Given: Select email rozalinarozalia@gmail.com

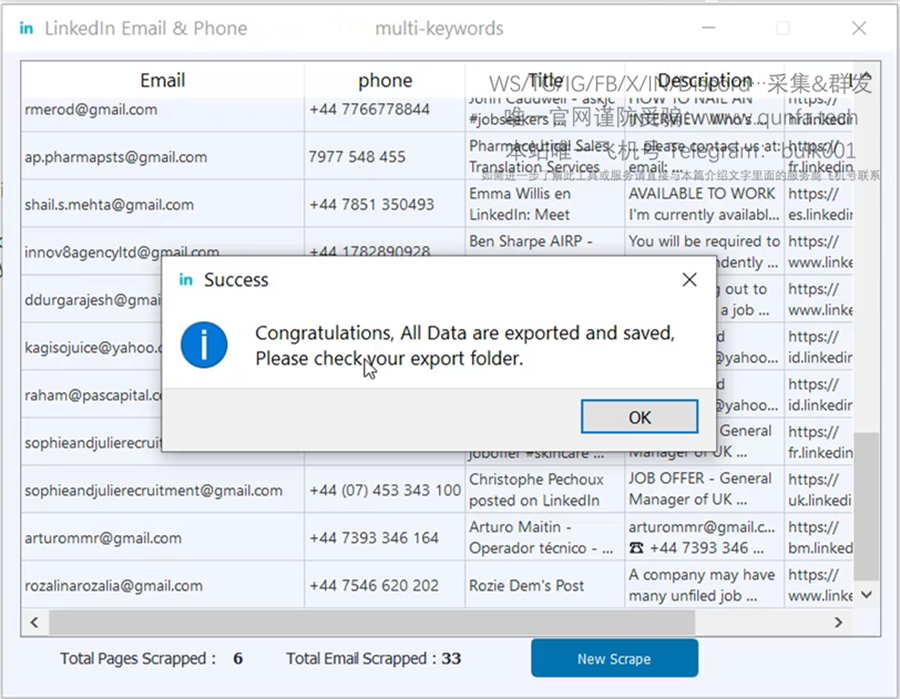Looking at the screenshot, I should [x=114, y=585].
